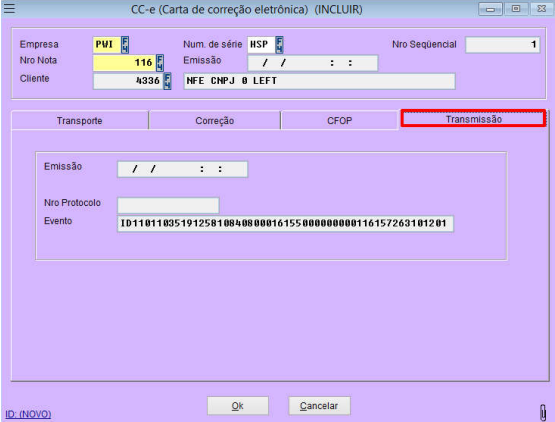
Task: Open the ID: (NOVO) link
Action: pyautogui.click(x=28, y=414)
